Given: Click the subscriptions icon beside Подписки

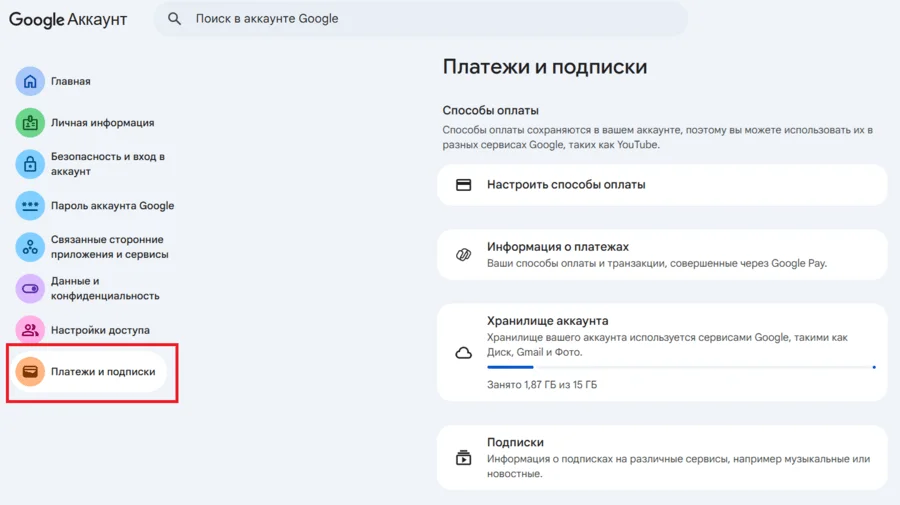Looking at the screenshot, I should tap(463, 457).
